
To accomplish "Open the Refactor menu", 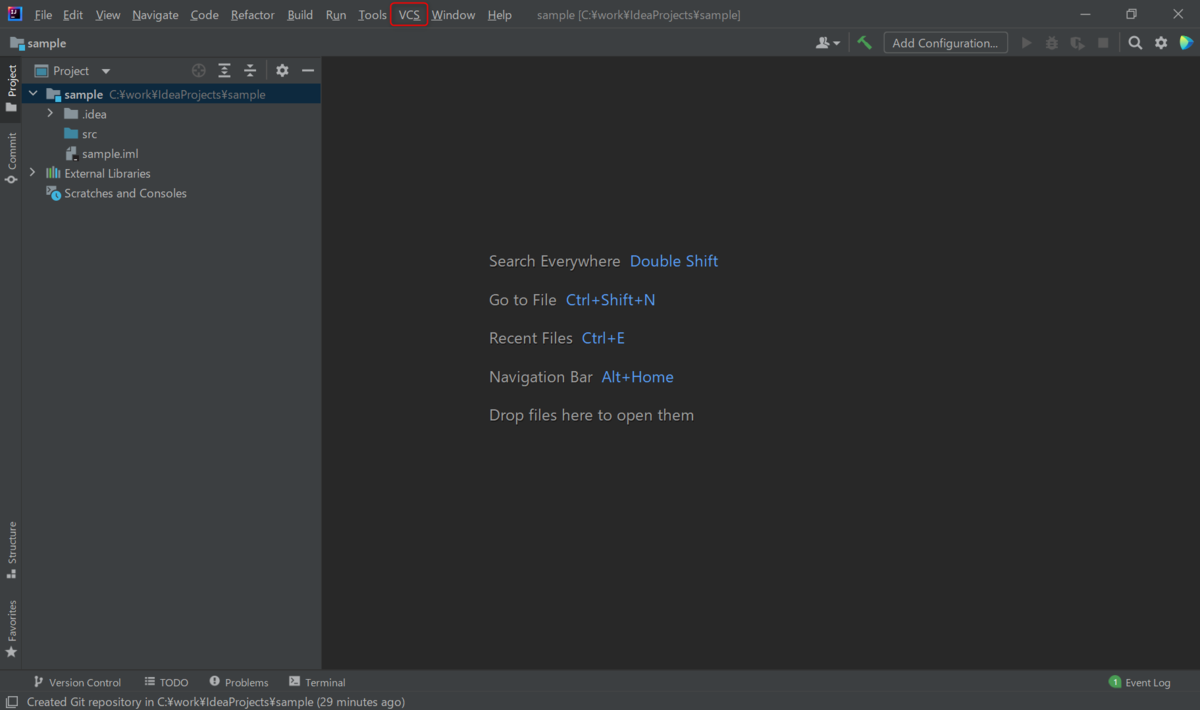I will (x=252, y=15).
